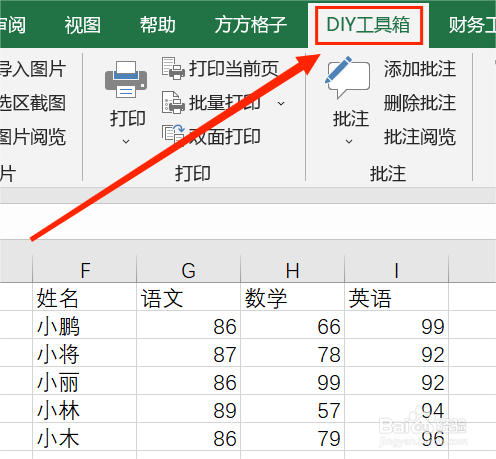496x459 pixels.
Task: Click the 打印当前页 icon
Action: (x=173, y=69)
